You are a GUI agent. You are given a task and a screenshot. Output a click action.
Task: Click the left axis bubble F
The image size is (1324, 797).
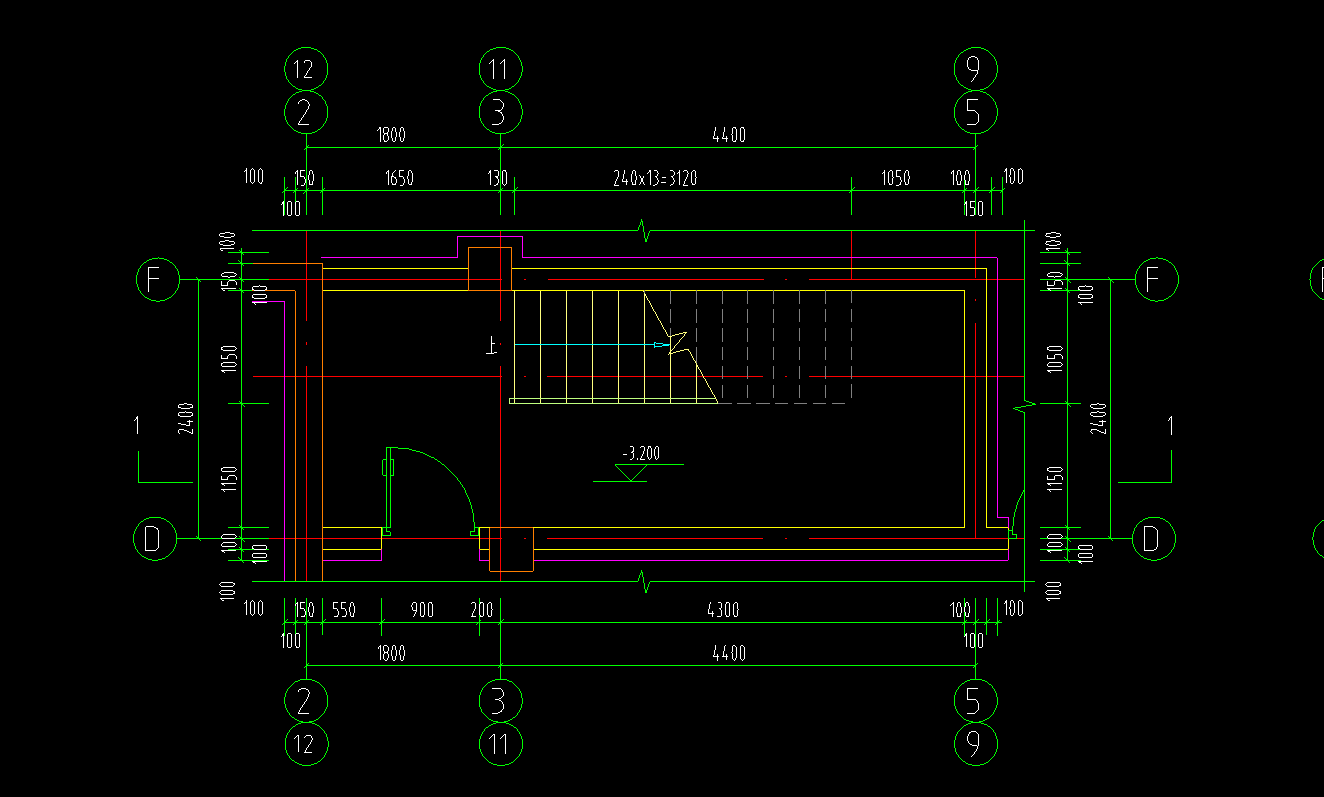[156, 279]
